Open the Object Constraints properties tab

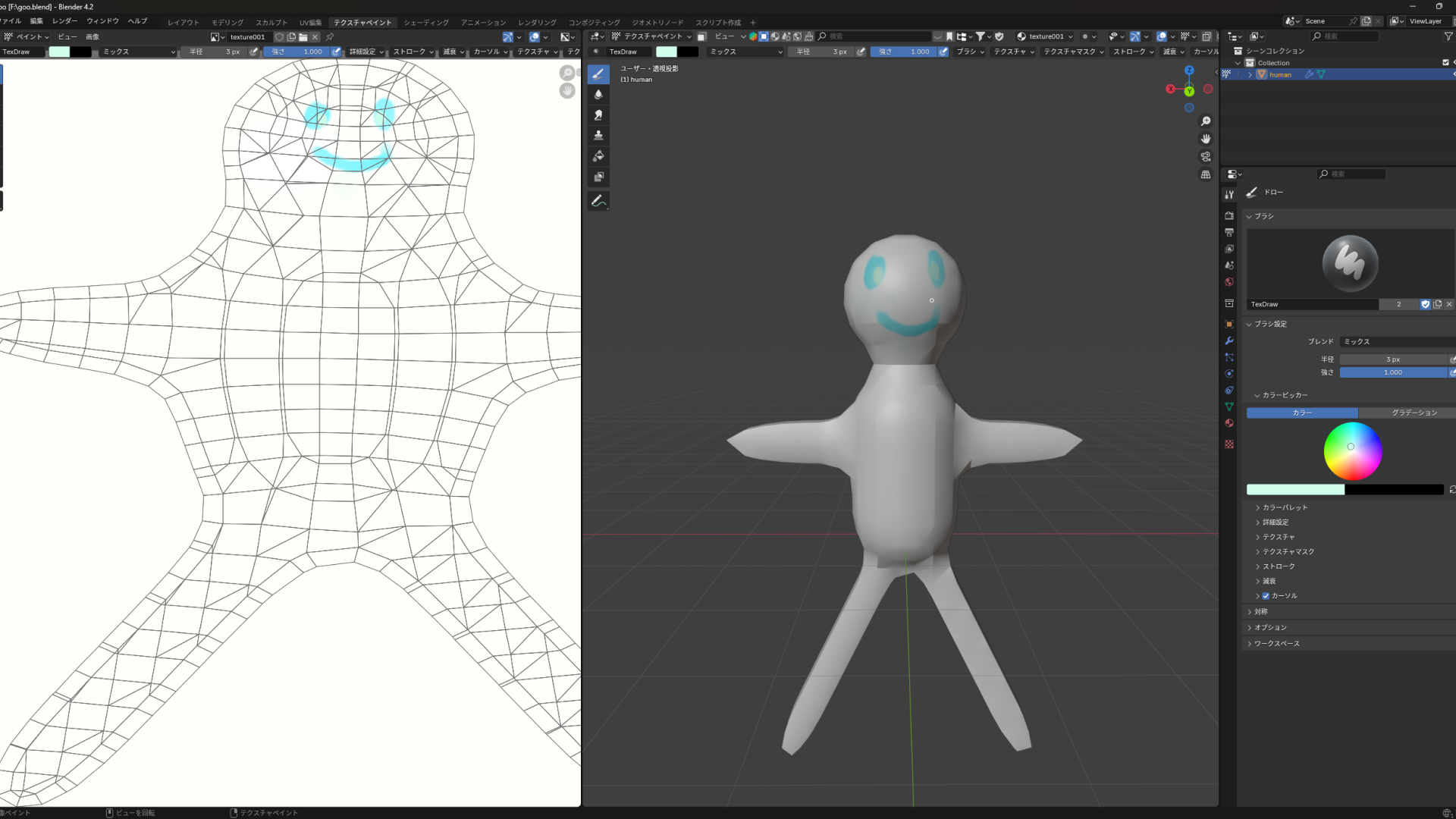pyautogui.click(x=1229, y=391)
